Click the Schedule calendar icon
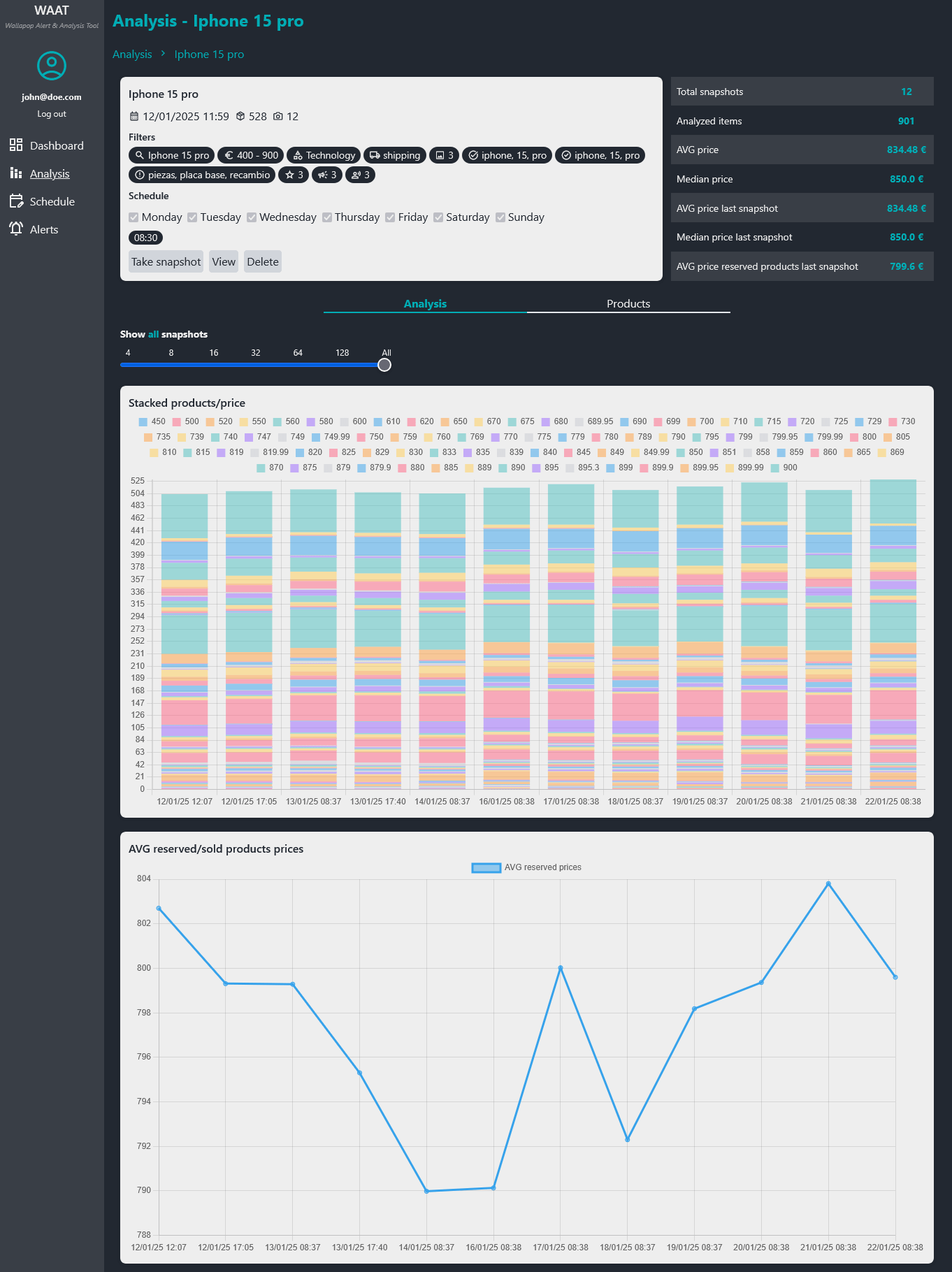Viewport: 952px width, 1272px height. click(16, 201)
